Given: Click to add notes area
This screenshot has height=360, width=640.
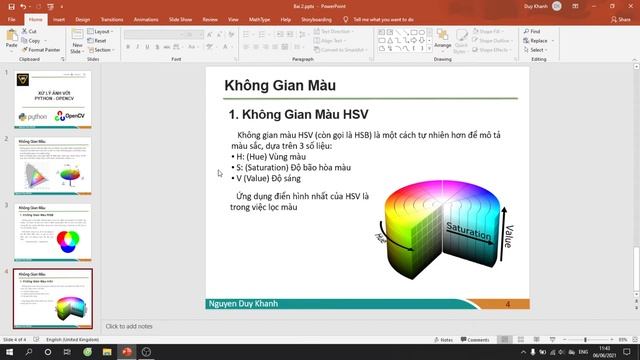Looking at the screenshot, I should click(x=129, y=326).
